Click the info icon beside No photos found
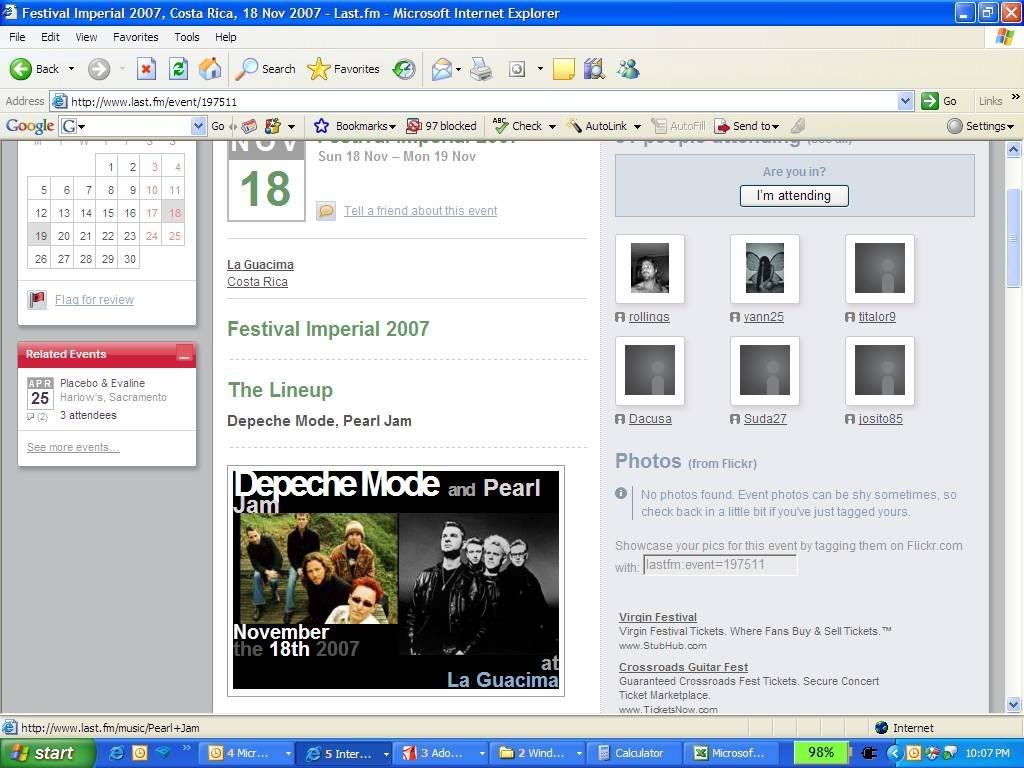The width and height of the screenshot is (1024, 768). (620, 494)
